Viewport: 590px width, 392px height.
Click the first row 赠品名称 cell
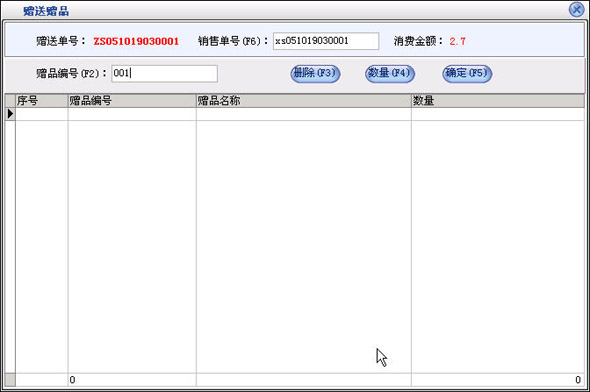[x=303, y=114]
